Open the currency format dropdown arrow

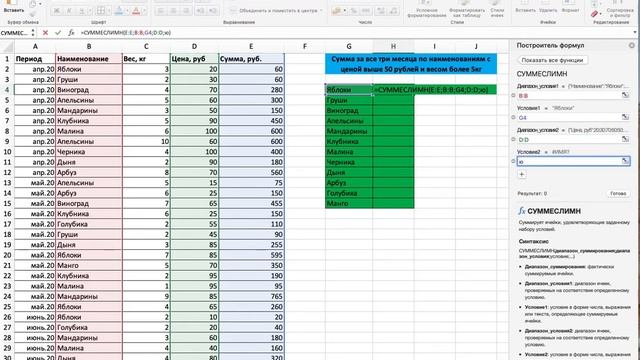point(344,11)
